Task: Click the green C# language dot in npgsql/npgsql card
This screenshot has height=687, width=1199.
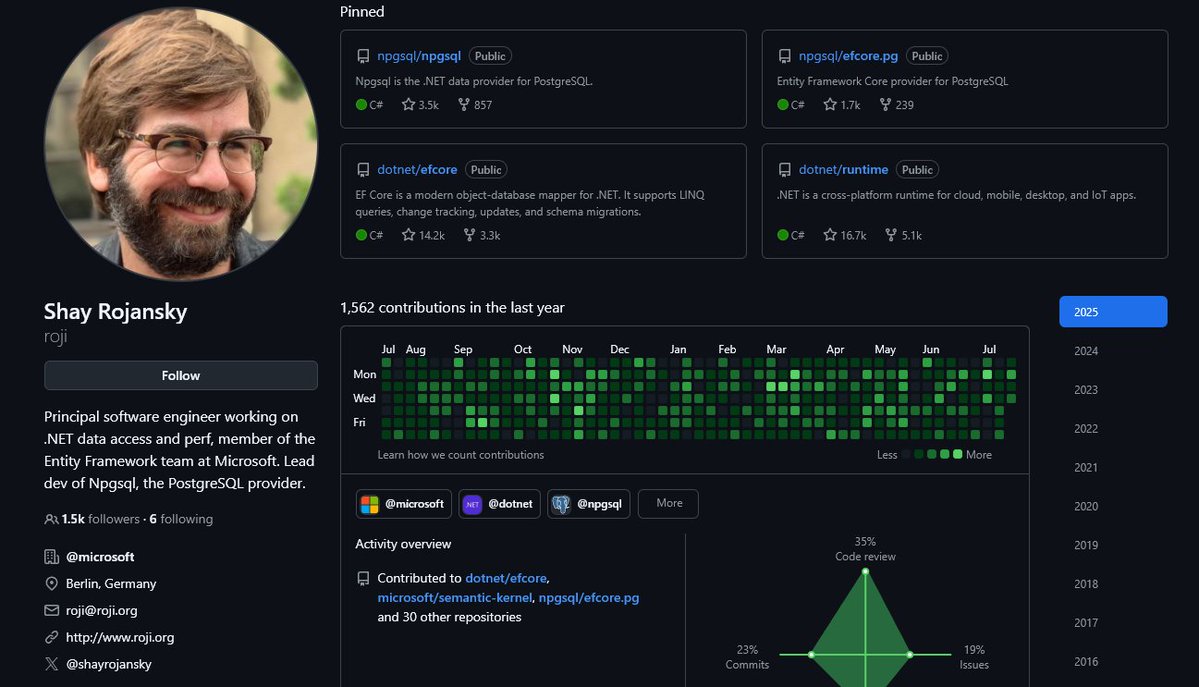Action: tap(361, 105)
